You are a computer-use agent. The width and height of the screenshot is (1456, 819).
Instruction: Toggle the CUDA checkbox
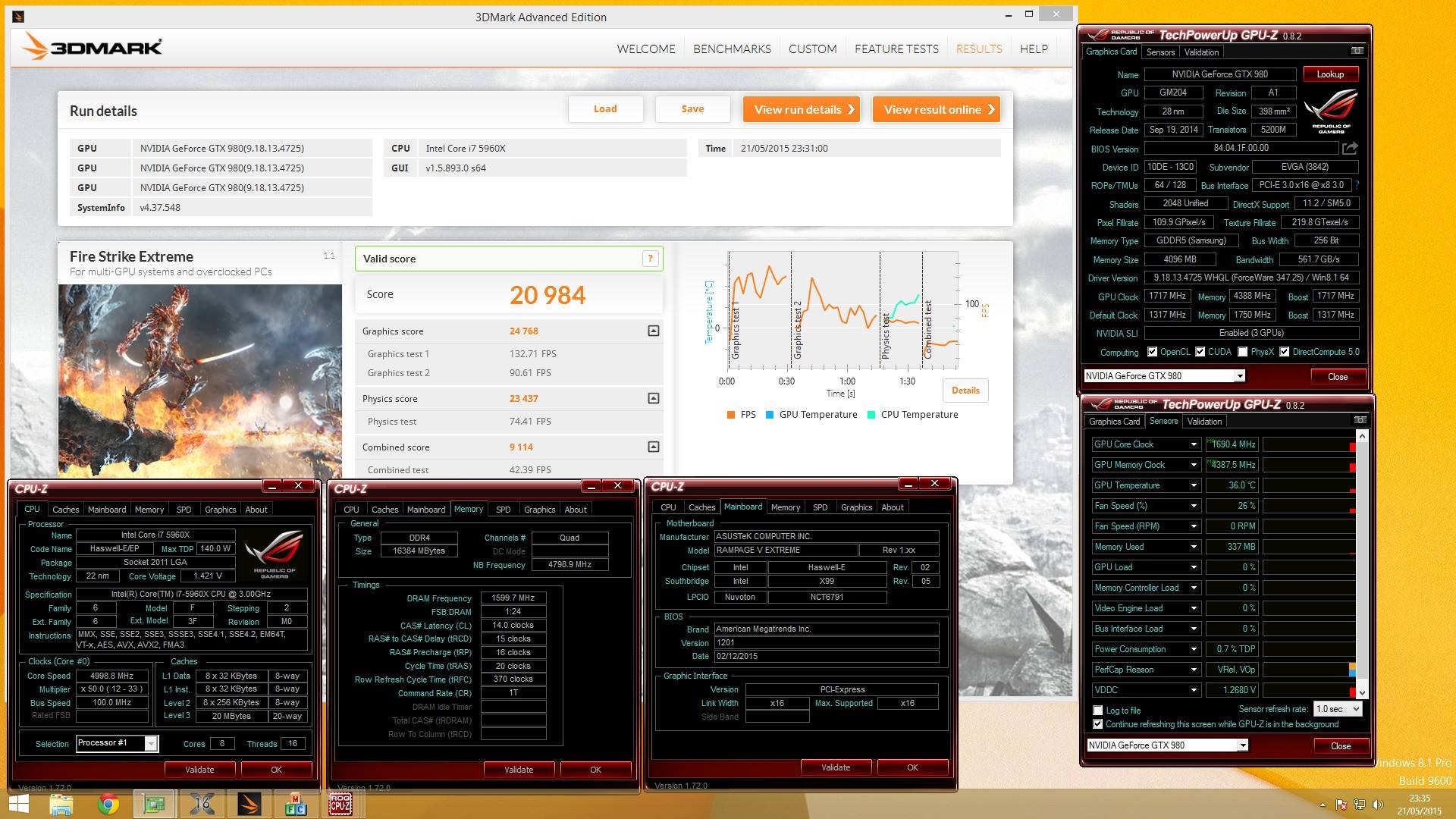[1200, 352]
